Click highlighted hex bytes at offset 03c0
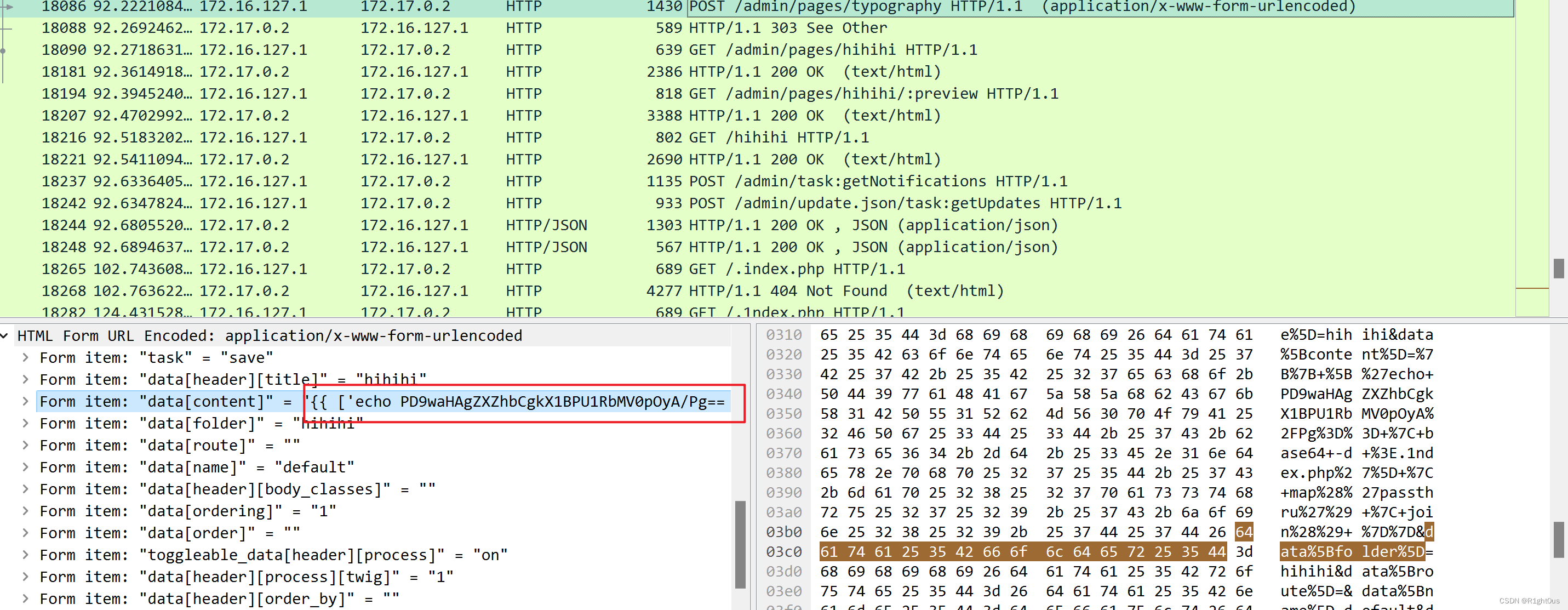1568x610 pixels. click(1023, 552)
